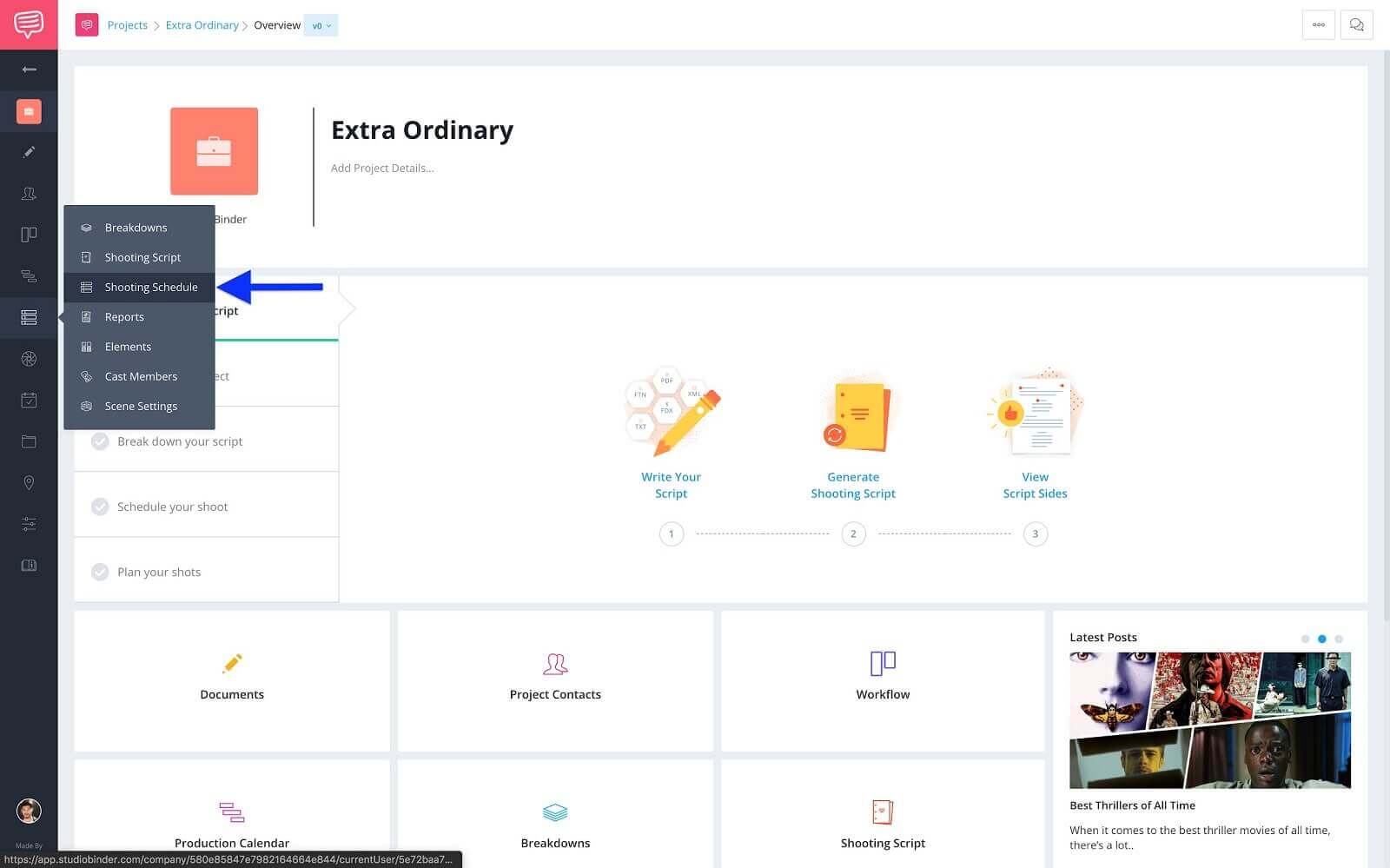Click the View Script Sides illustration
Viewport: 1390px width, 868px height.
(1036, 413)
